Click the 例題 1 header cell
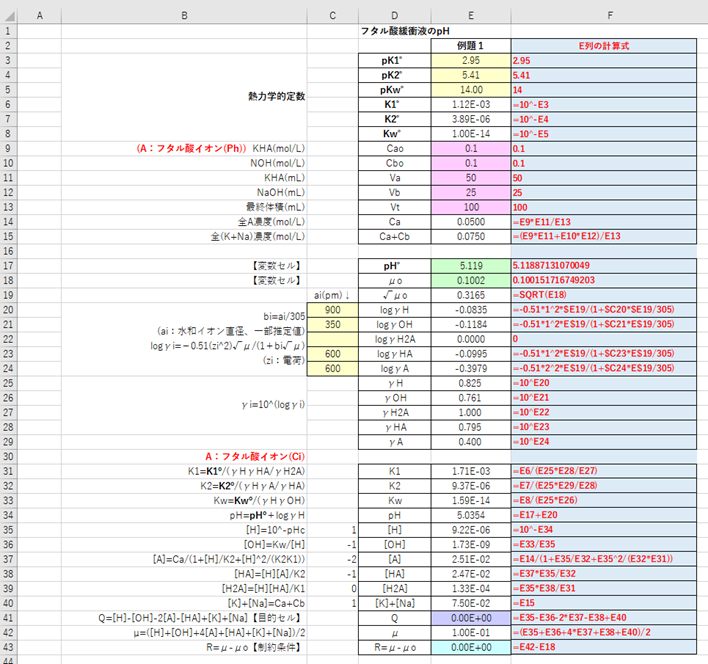This screenshot has width=708, height=664. point(471,46)
